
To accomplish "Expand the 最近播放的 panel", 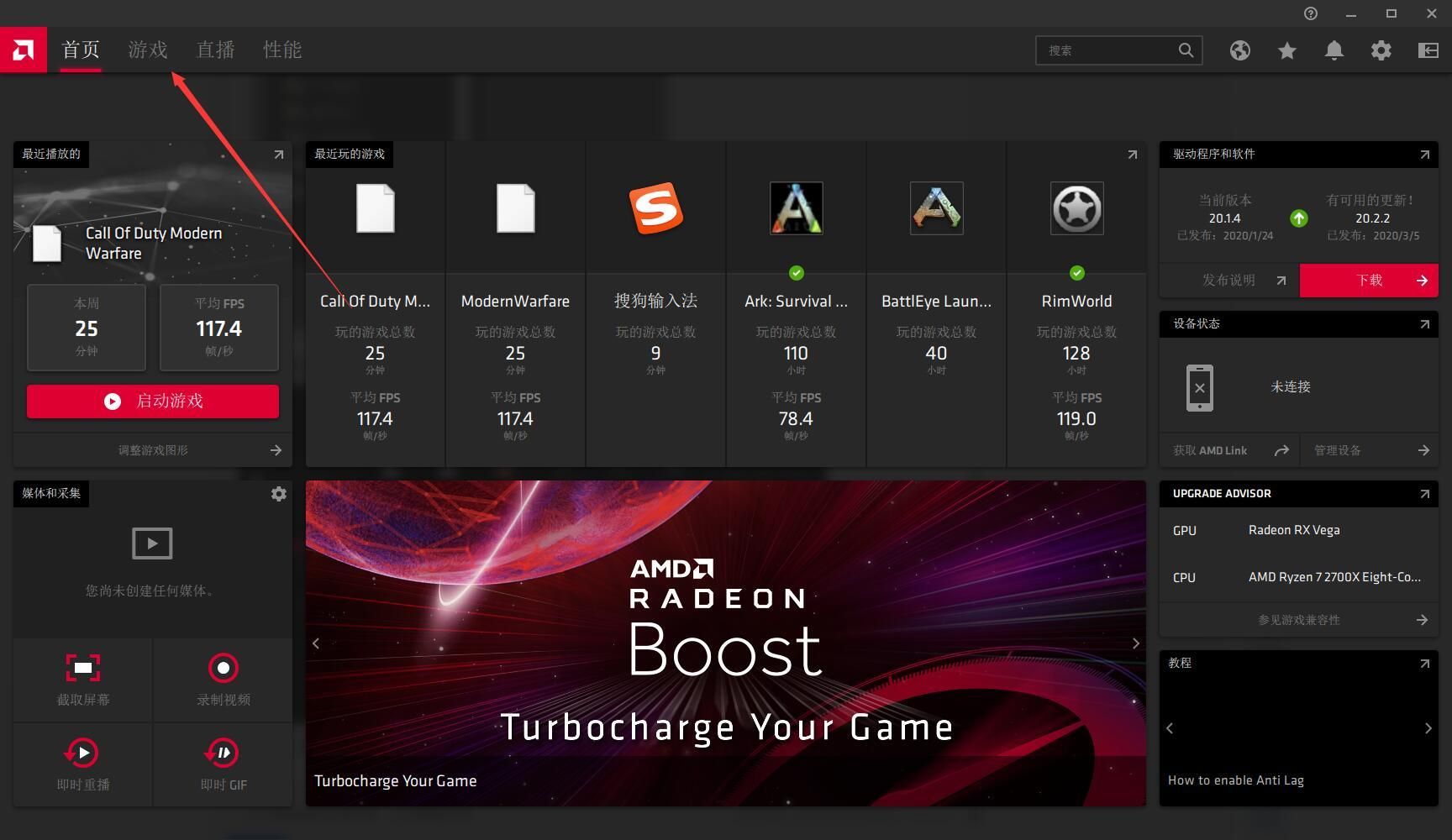I will click(x=278, y=155).
